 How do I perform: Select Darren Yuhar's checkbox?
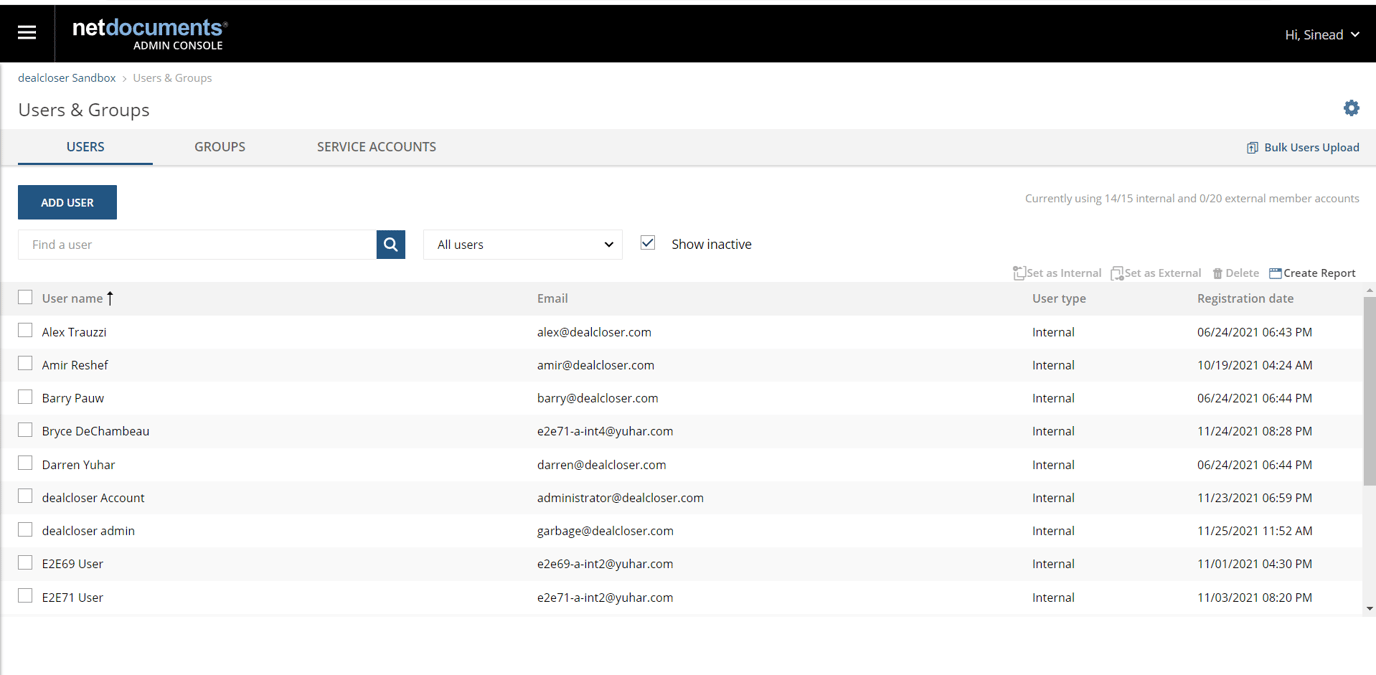click(25, 463)
